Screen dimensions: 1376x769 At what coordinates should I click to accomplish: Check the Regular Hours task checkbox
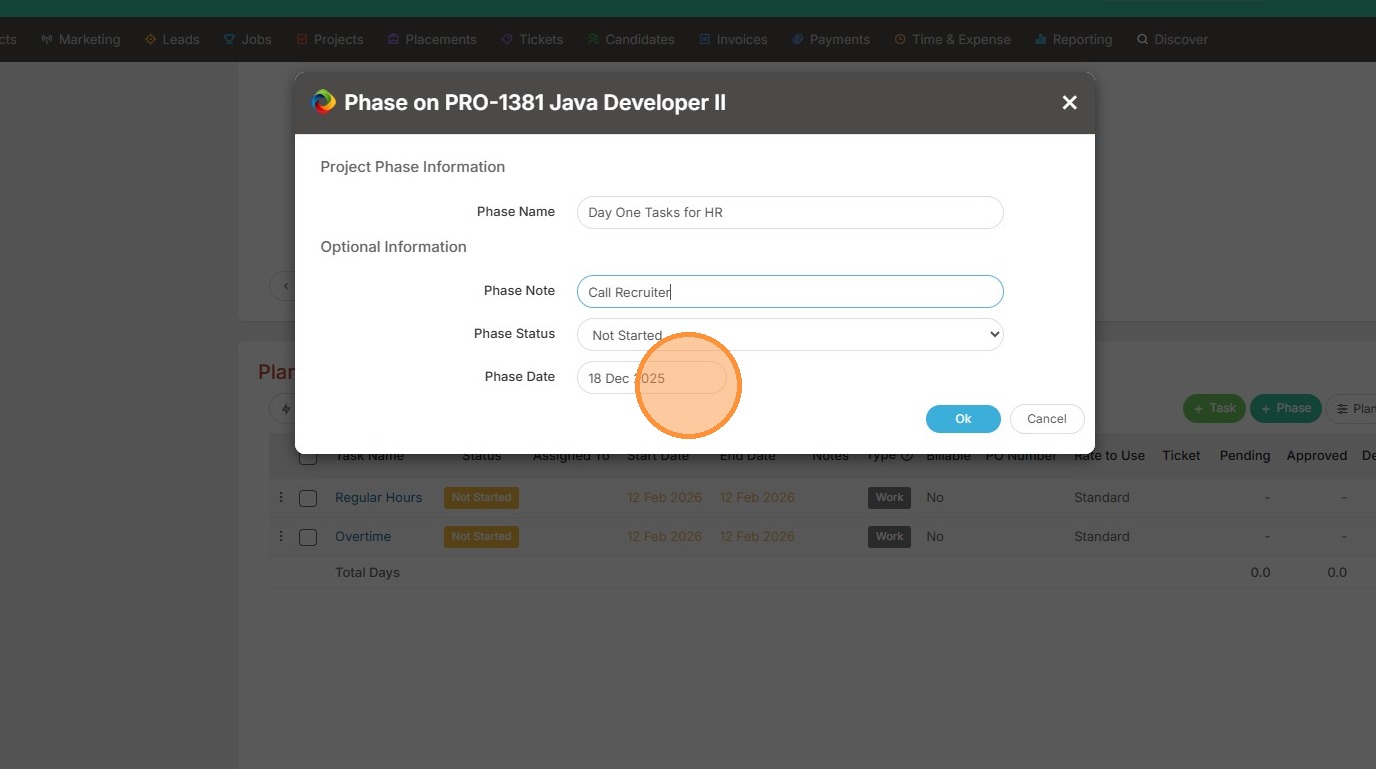click(x=308, y=498)
